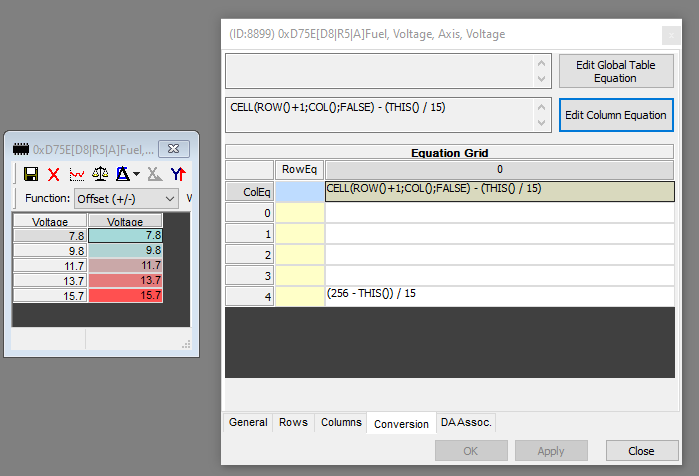Click the blue flask tool icon
Image resolution: width=699 pixels, height=476 pixels.
(x=121, y=174)
